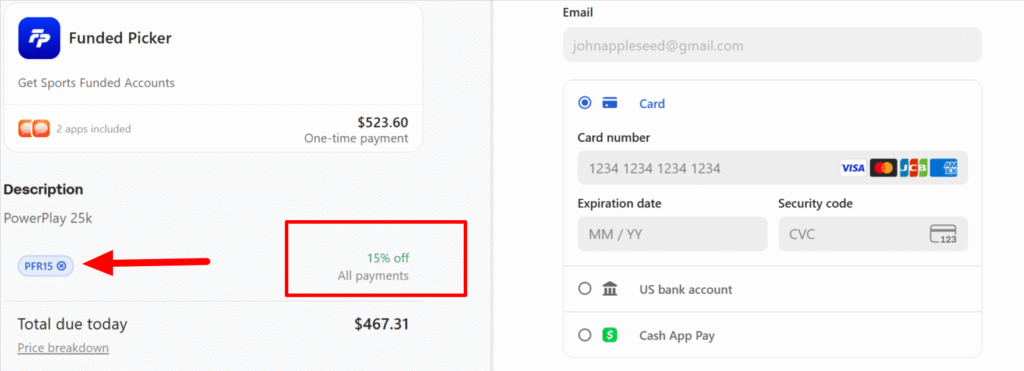This screenshot has height=371, width=1024.
Task: Focus the Expiration date MM / YY field
Action: pos(673,234)
